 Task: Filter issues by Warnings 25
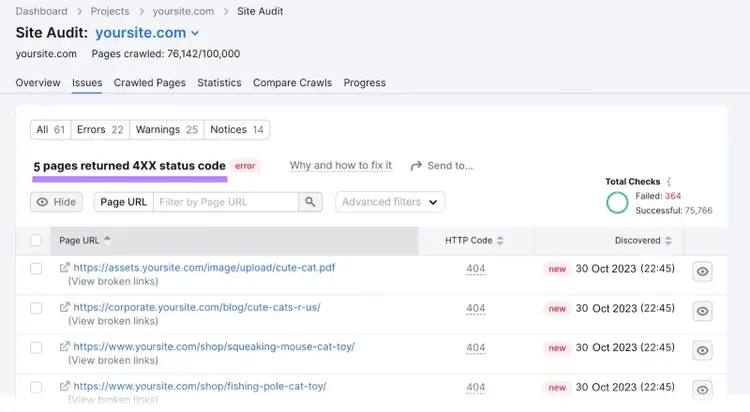coord(167,130)
